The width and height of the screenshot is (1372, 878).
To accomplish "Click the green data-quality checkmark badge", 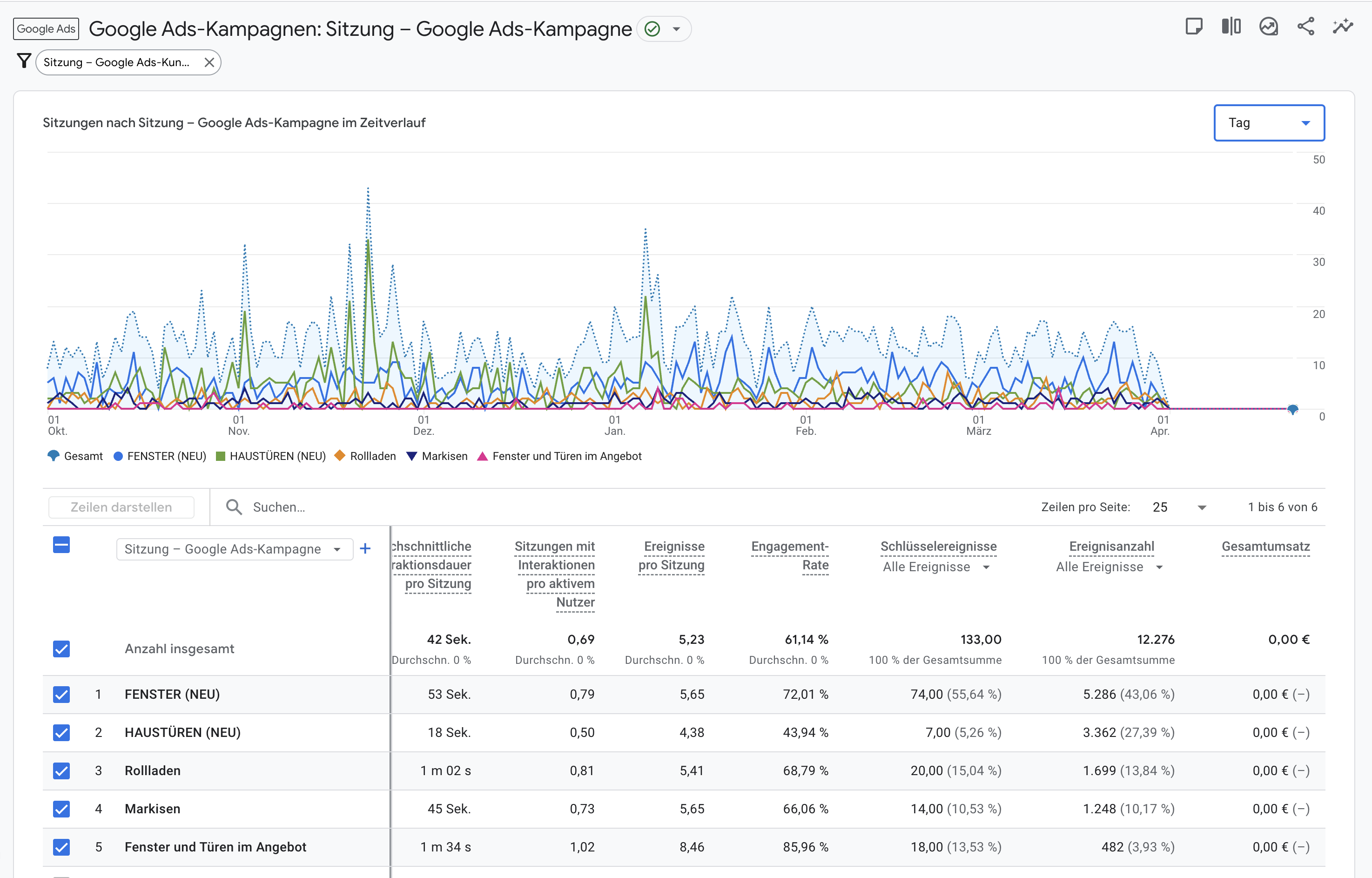I will coord(652,28).
